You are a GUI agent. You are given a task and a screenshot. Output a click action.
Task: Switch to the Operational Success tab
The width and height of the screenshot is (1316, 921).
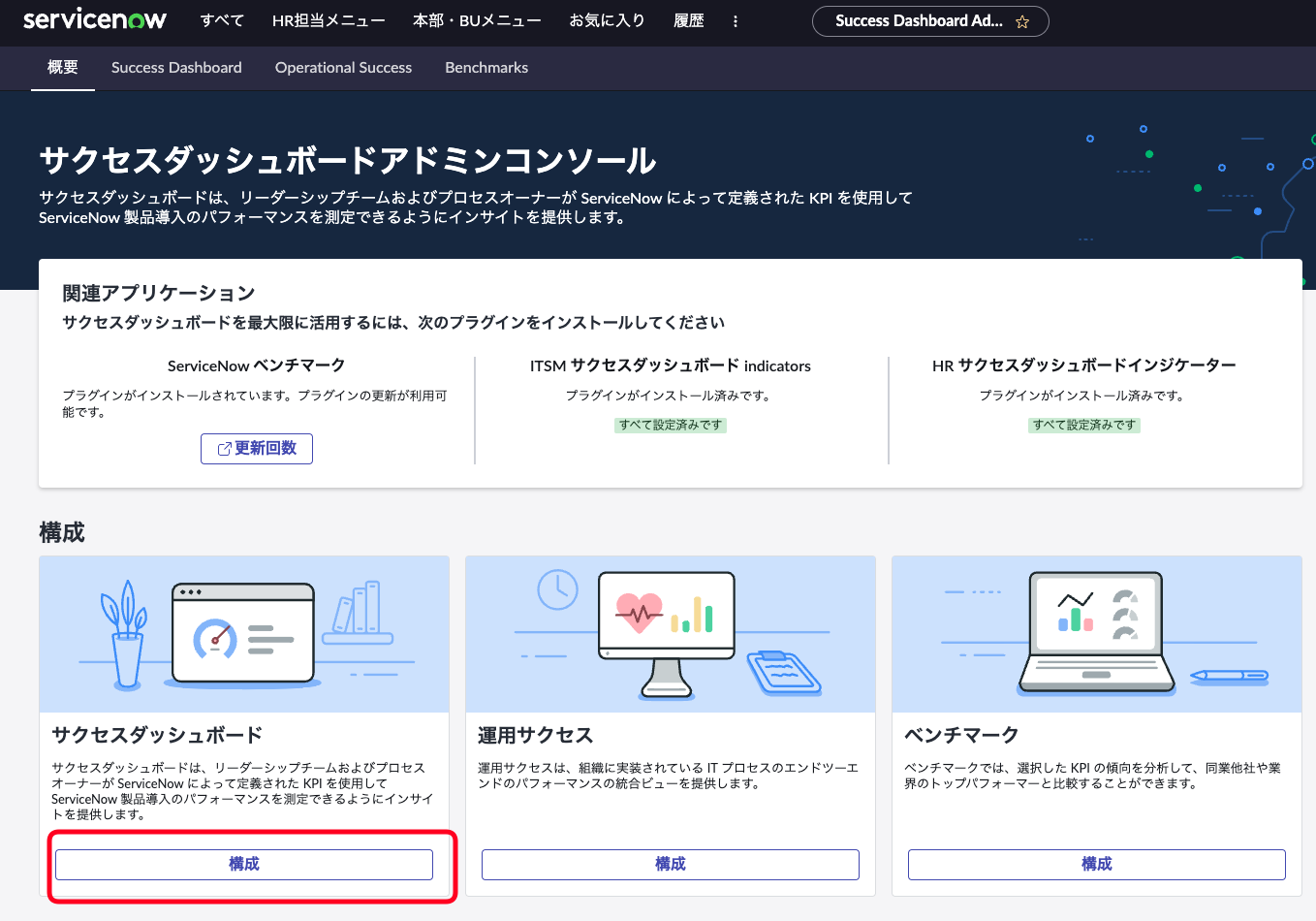coord(343,68)
